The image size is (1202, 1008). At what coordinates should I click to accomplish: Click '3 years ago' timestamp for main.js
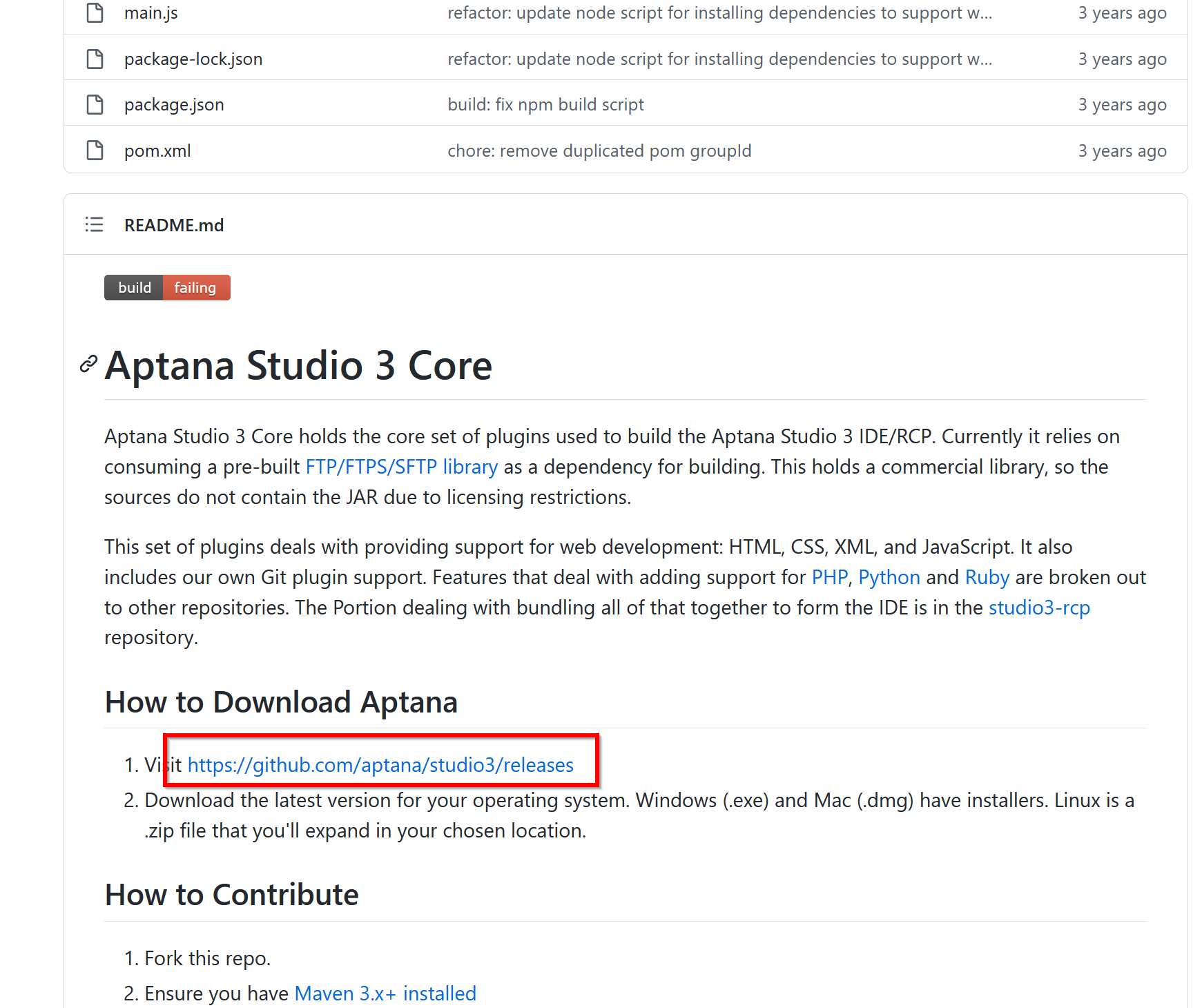[x=1123, y=13]
